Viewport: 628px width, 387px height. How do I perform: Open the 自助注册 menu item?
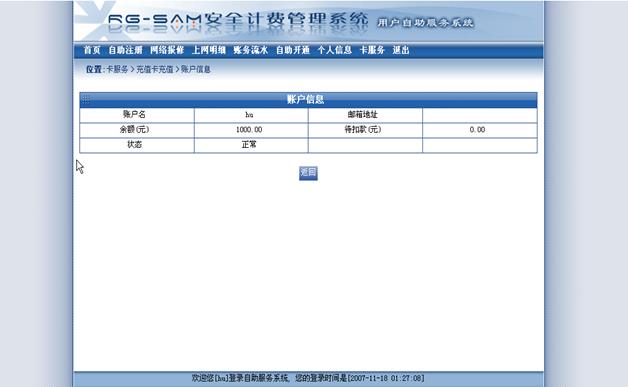click(x=125, y=50)
